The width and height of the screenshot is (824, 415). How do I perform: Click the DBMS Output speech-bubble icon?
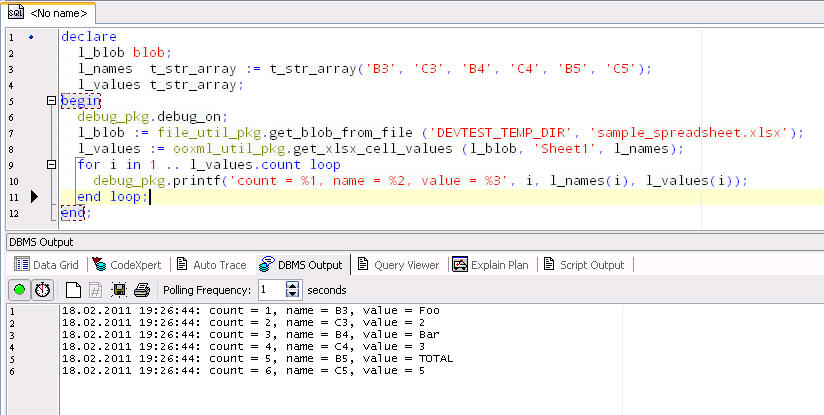(267, 264)
